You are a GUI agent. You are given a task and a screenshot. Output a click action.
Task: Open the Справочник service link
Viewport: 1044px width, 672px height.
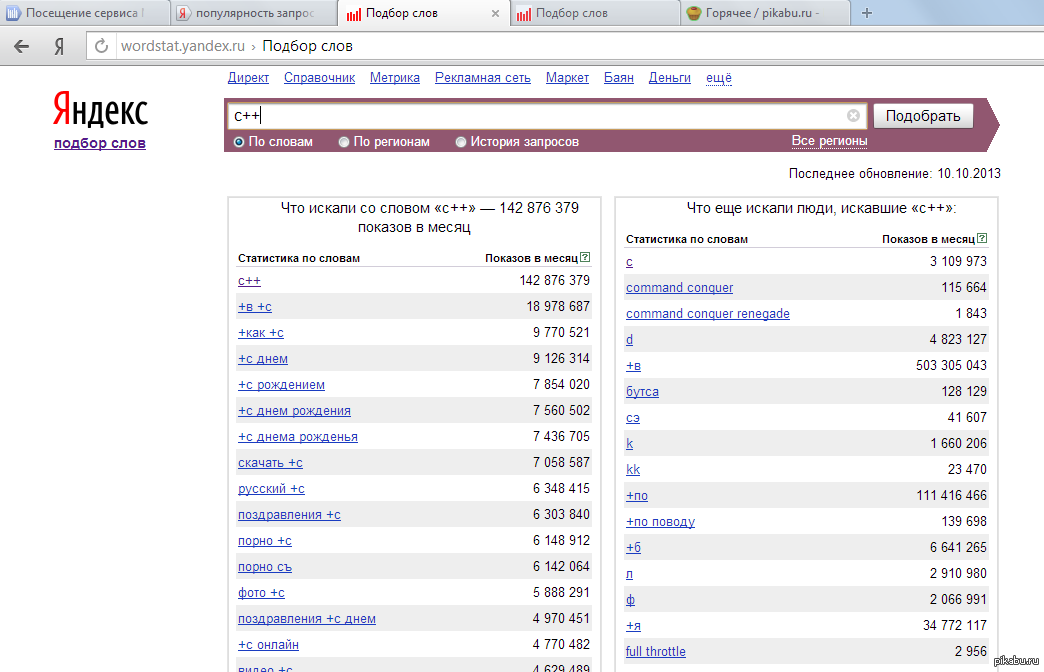[320, 78]
